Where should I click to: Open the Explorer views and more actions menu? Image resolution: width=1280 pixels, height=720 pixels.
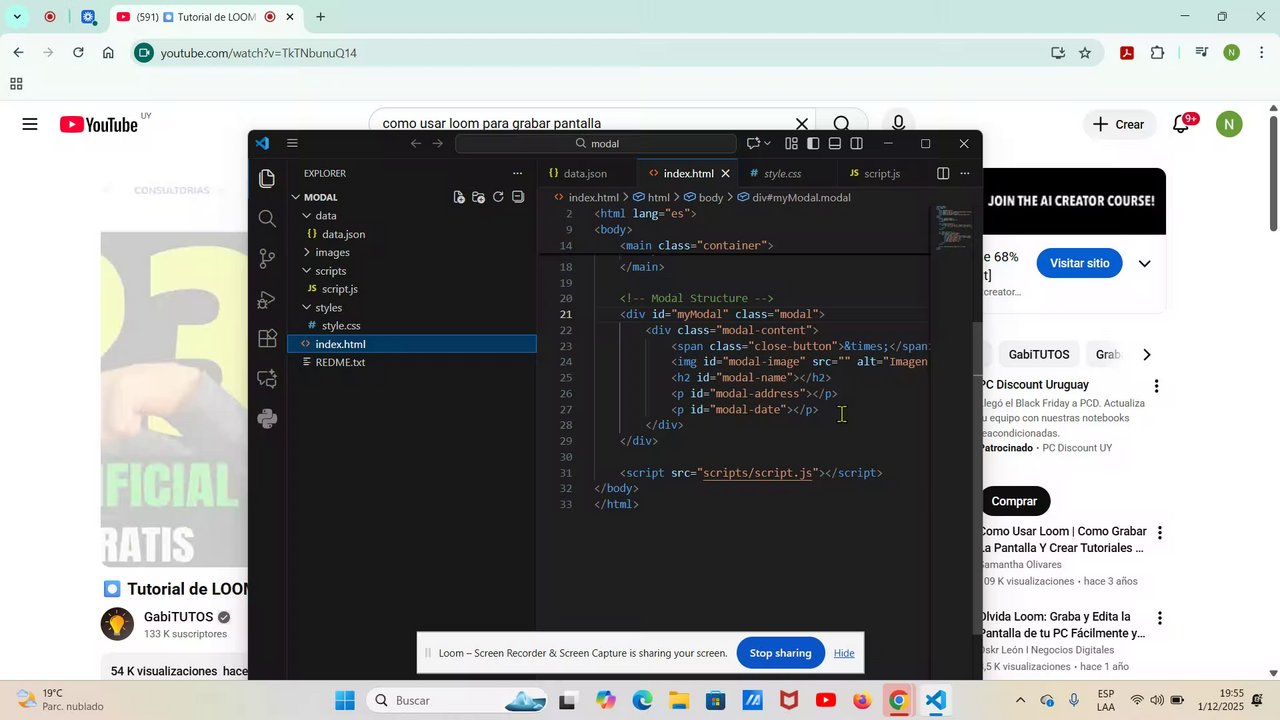pos(517,173)
